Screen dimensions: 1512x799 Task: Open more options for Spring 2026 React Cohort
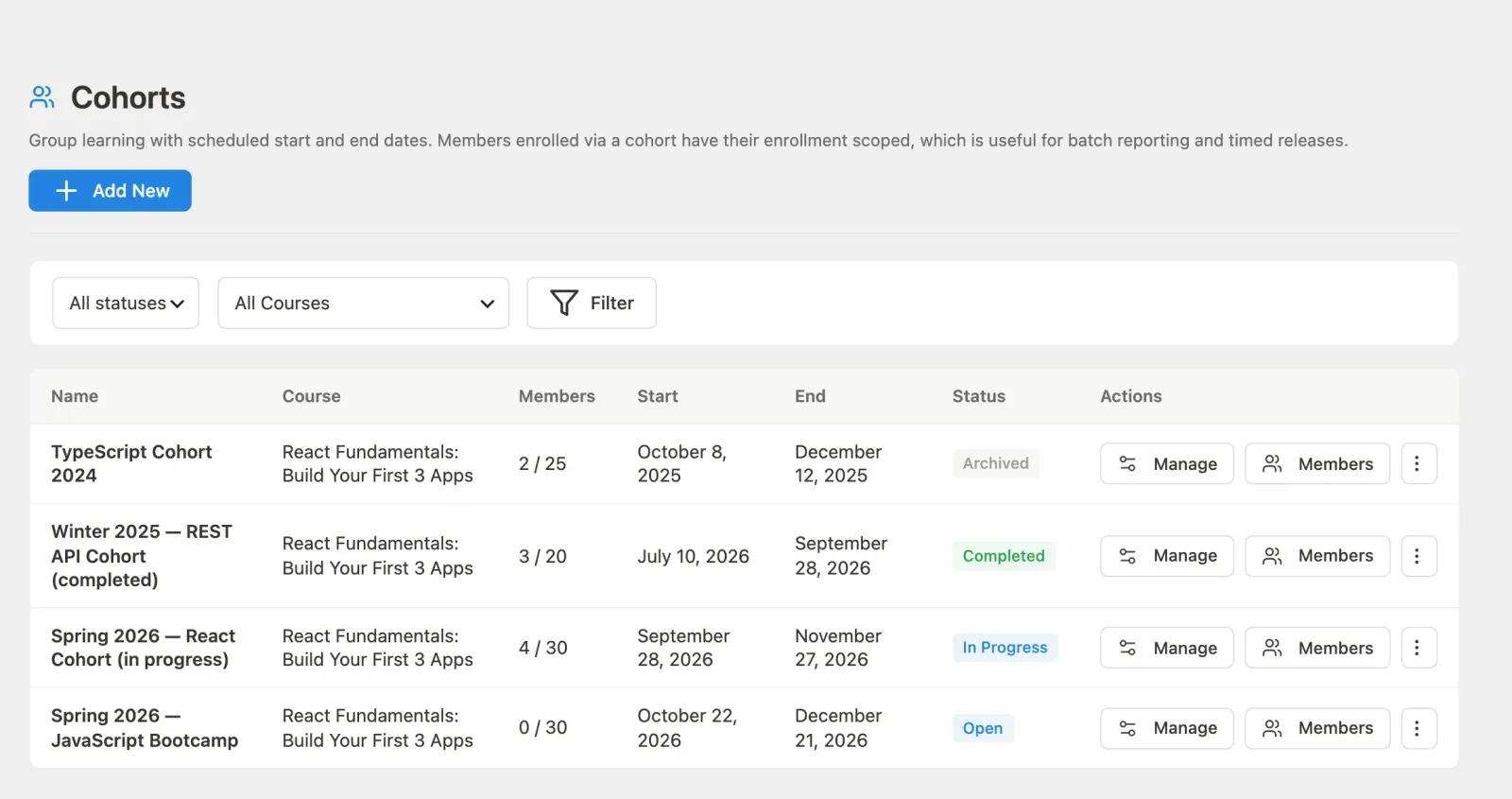click(x=1418, y=648)
